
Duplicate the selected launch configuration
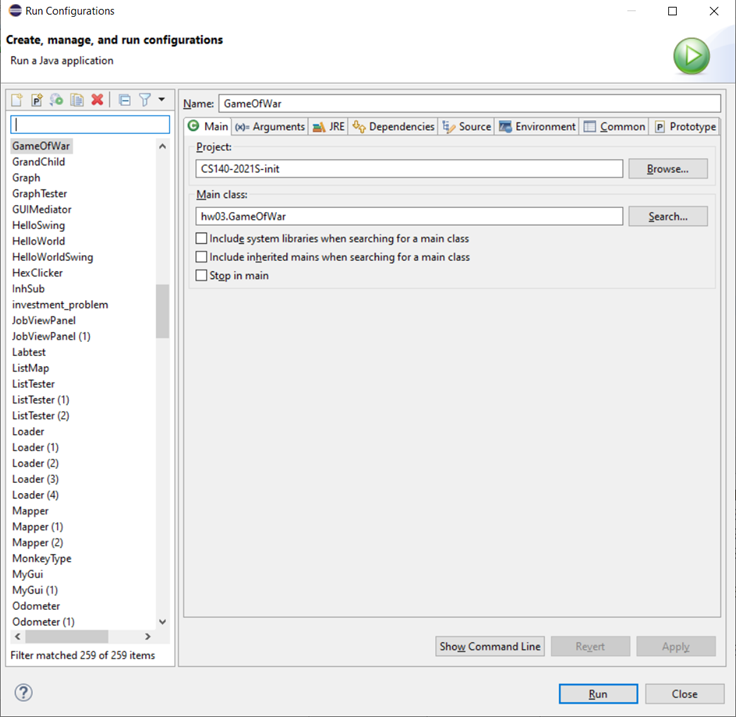[77, 100]
